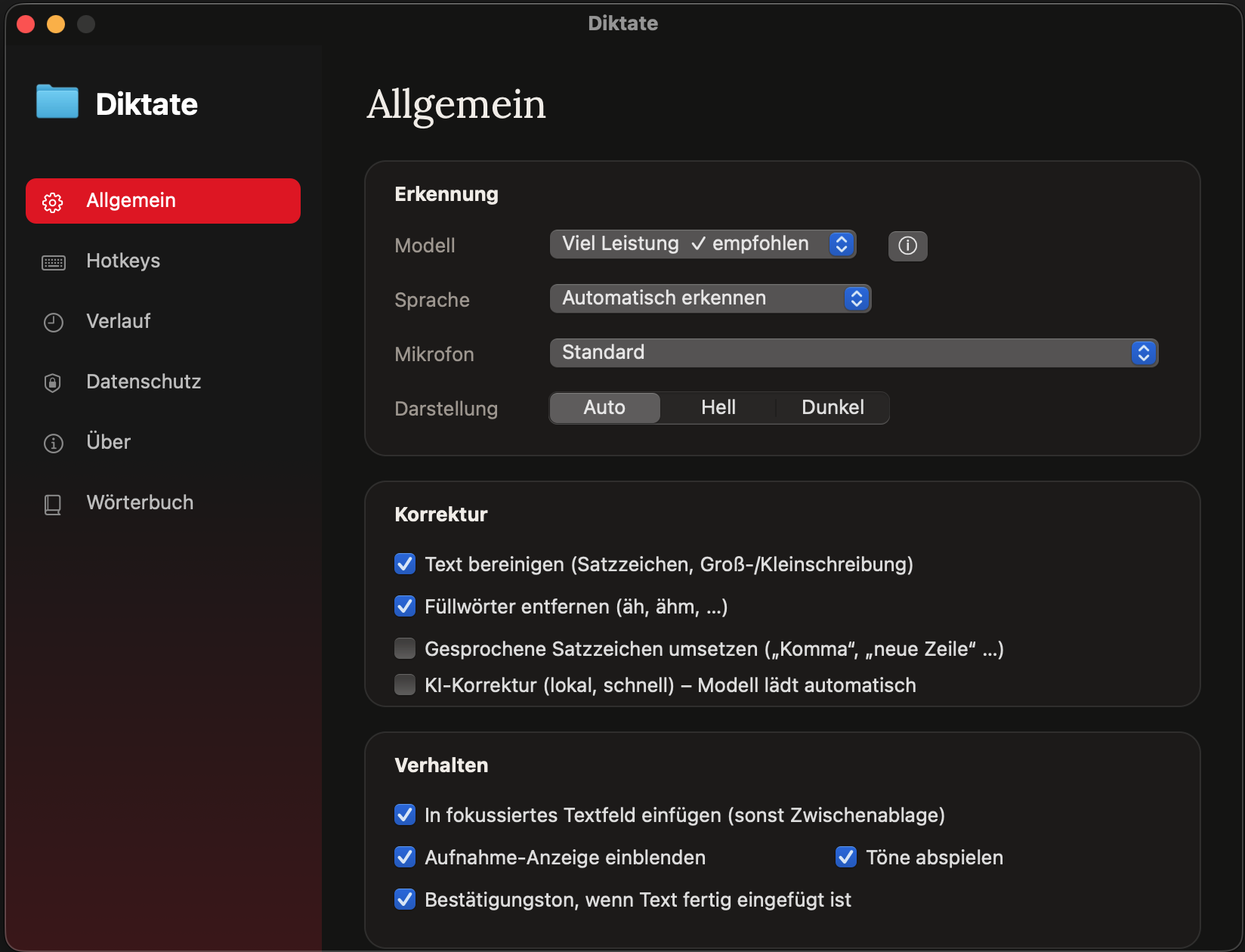Click the Erkennung section heading
1245x952 pixels.
pos(446,194)
